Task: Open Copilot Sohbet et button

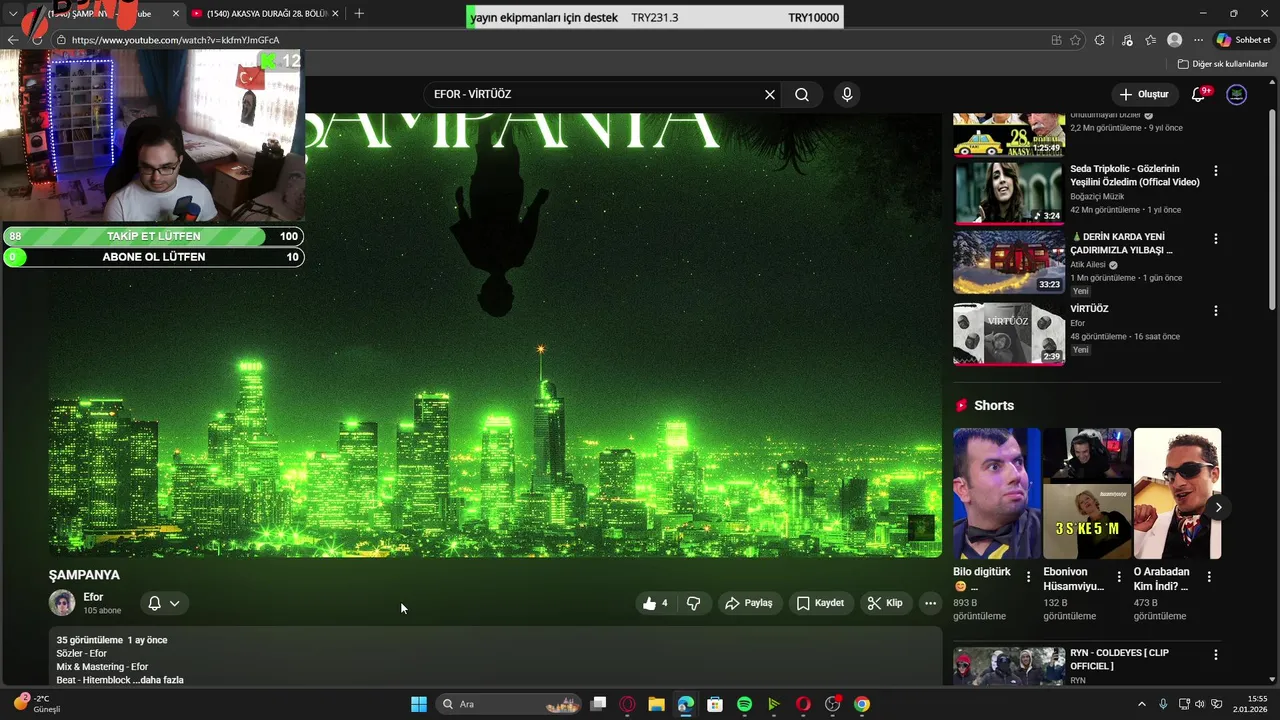Action: 1243,40
